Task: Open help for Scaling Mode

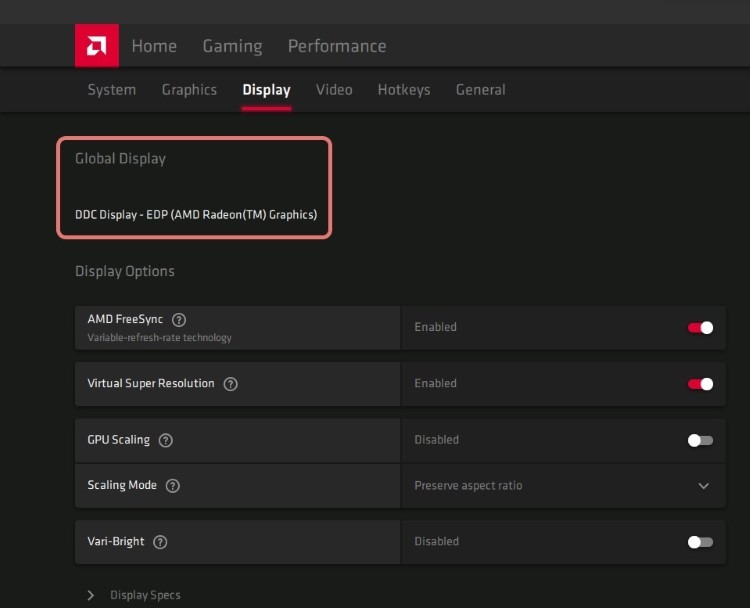Action: pyautogui.click(x=173, y=486)
